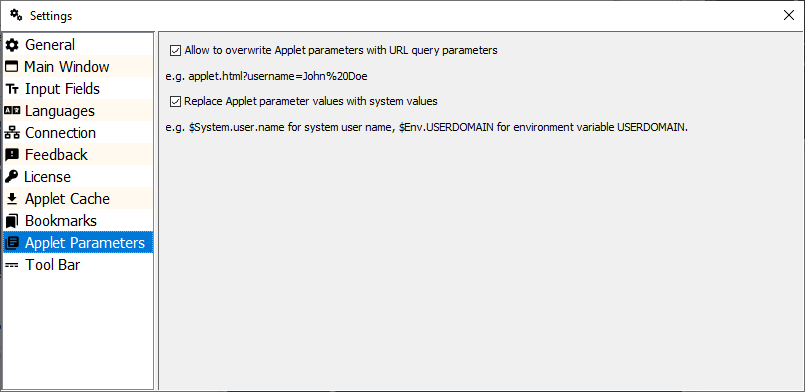Switch to Languages settings

click(x=78, y=111)
